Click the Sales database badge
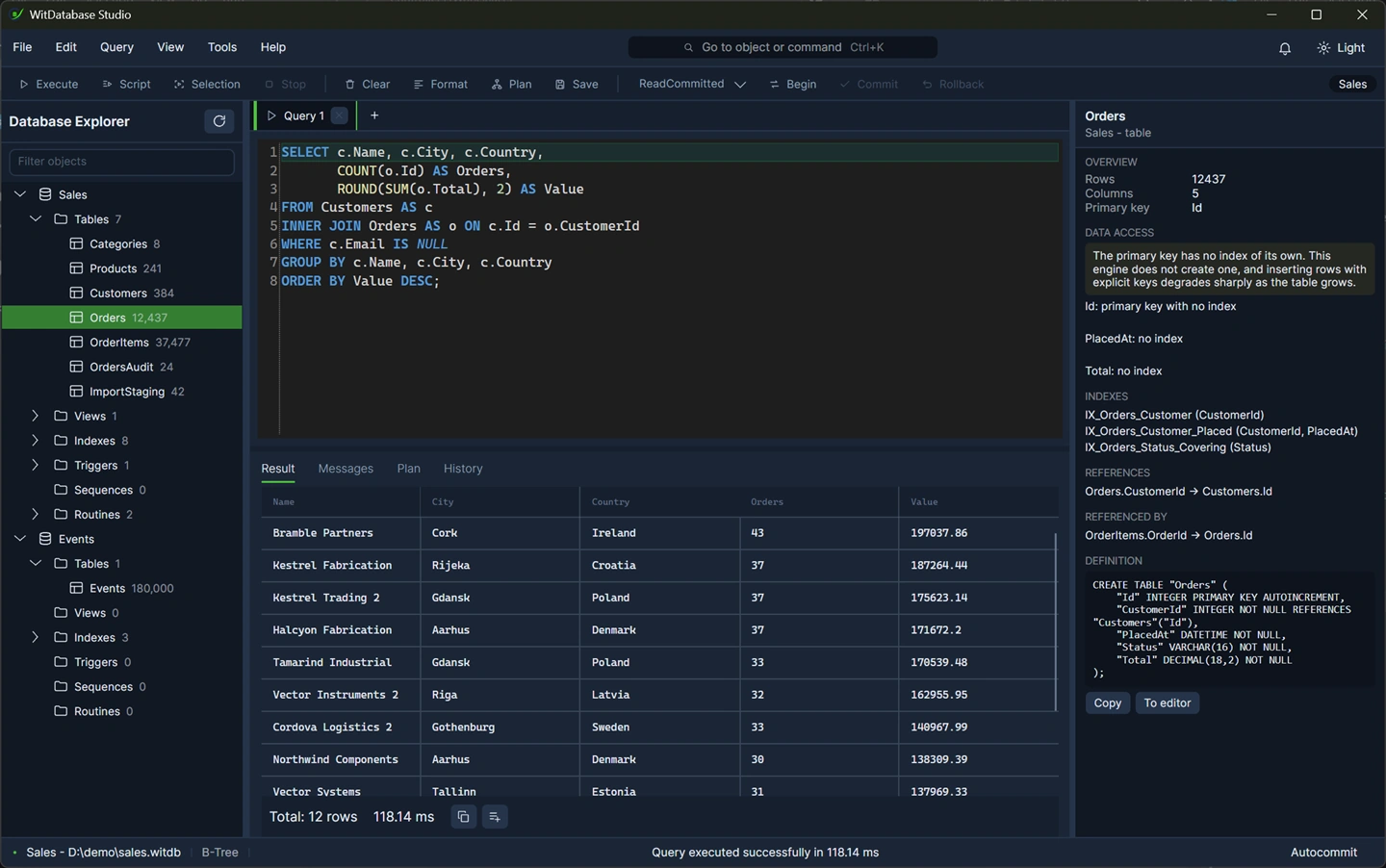 click(x=1352, y=85)
